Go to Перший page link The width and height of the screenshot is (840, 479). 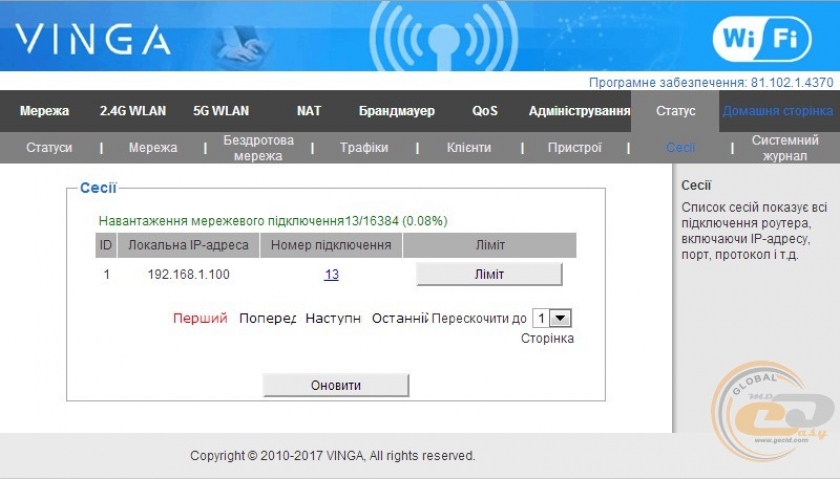point(200,318)
